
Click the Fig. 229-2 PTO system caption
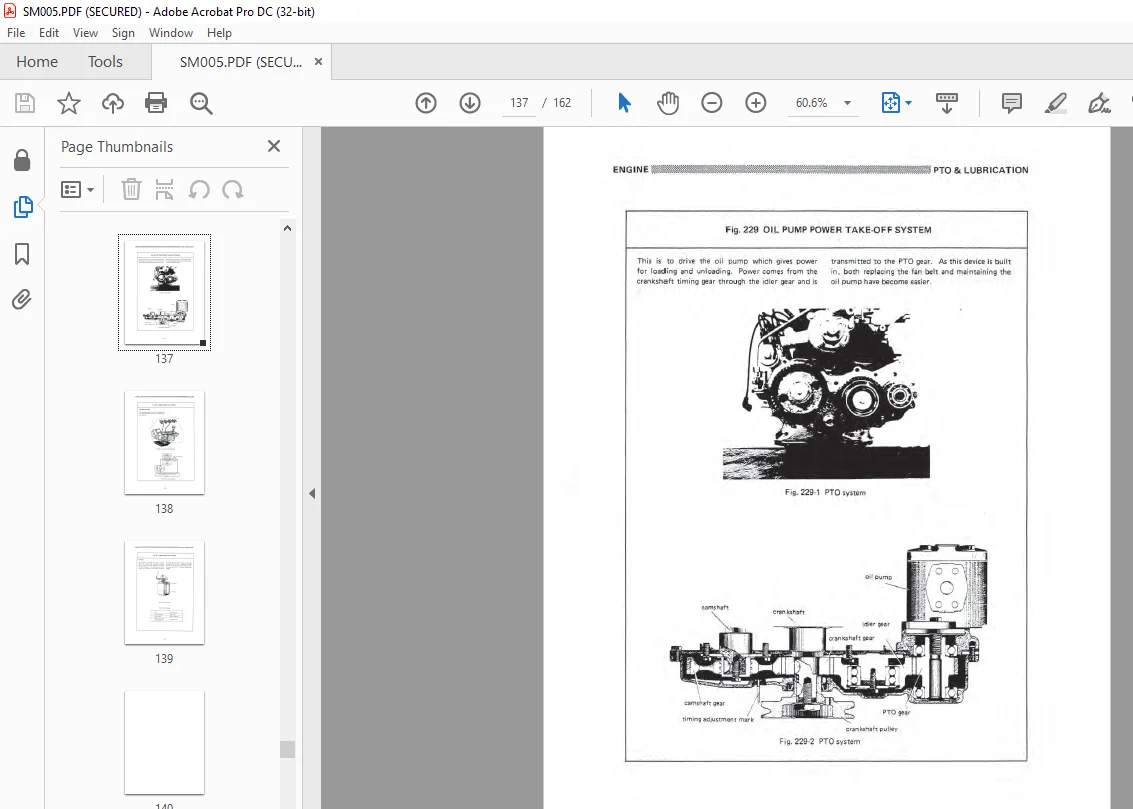coord(819,741)
